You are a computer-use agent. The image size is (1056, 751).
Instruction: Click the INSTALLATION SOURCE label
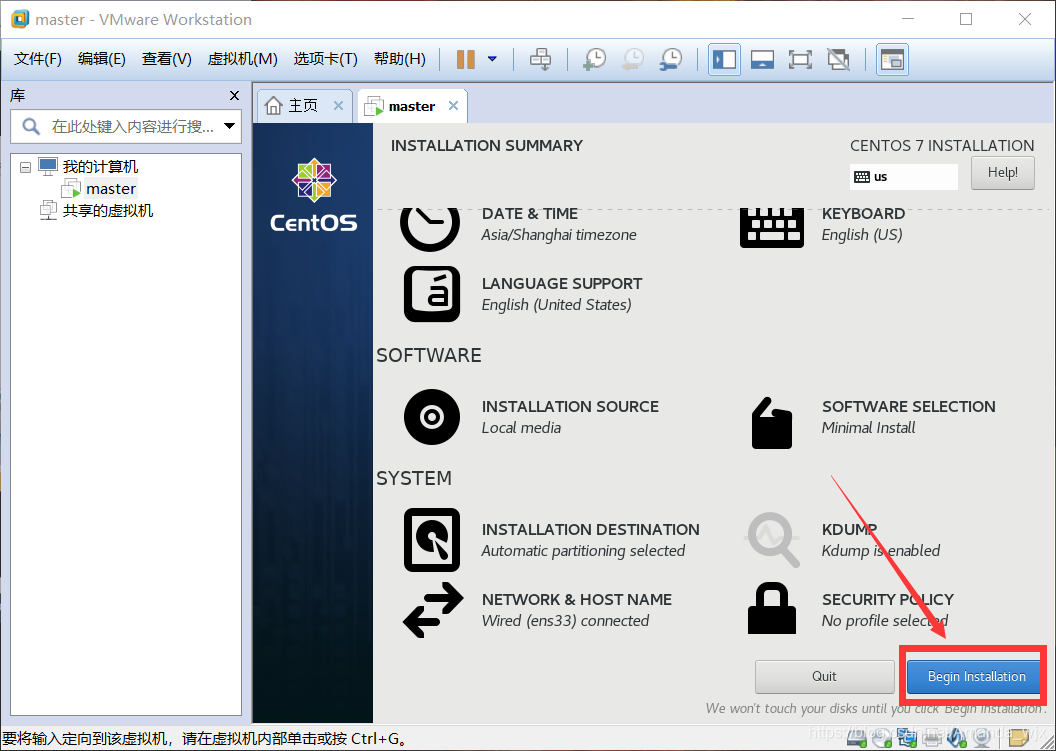[570, 406]
